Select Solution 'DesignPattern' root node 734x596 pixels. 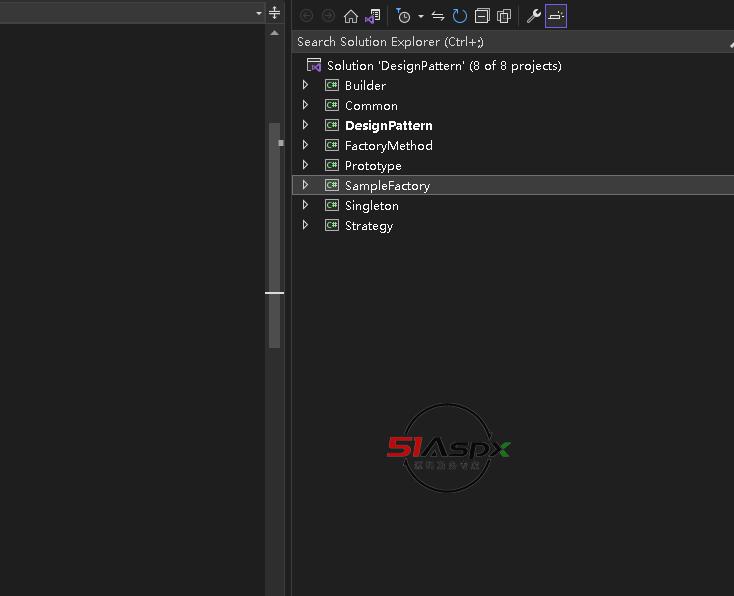click(x=444, y=66)
